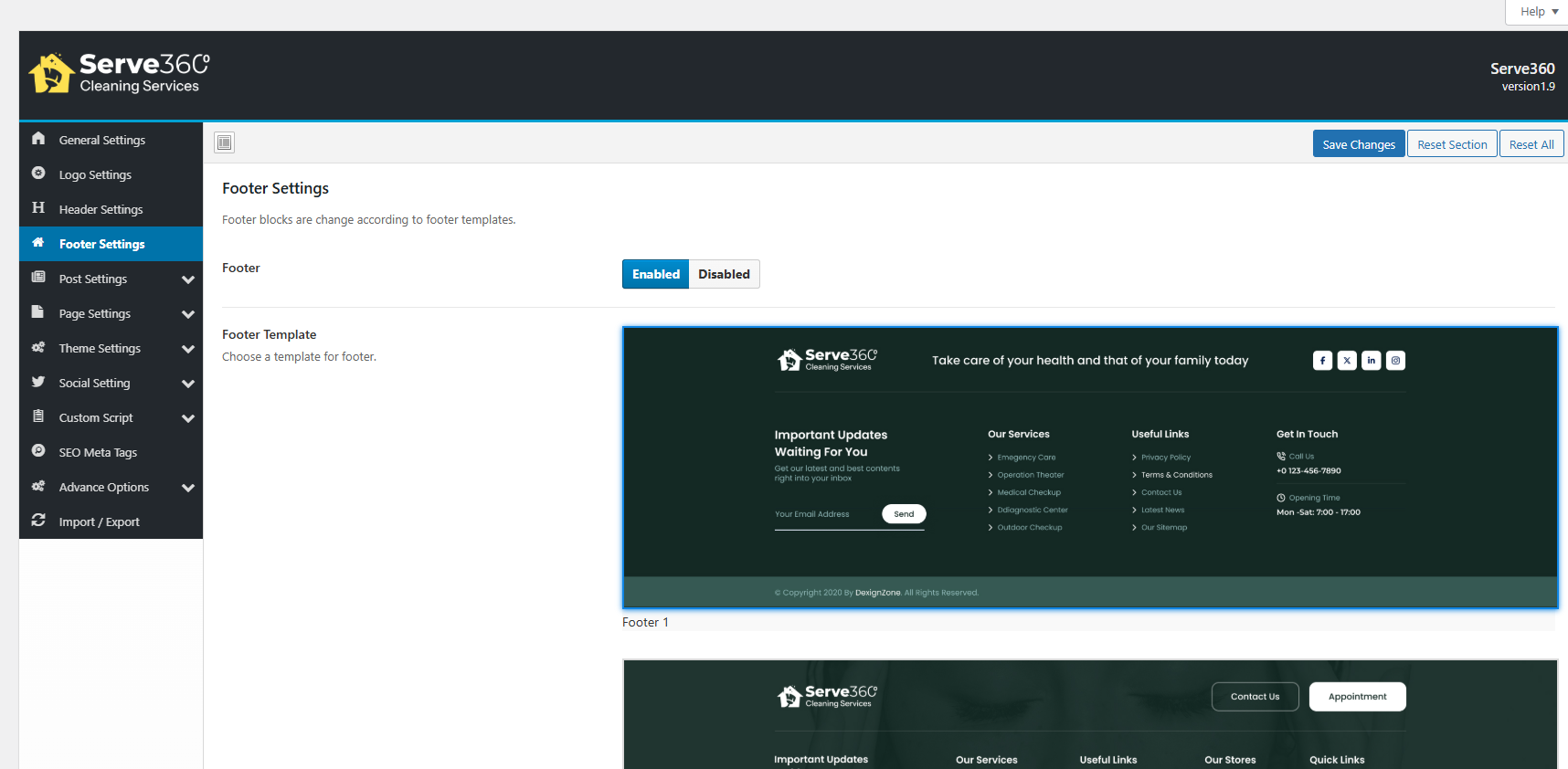Open the Footer Settings menu item

click(x=101, y=244)
